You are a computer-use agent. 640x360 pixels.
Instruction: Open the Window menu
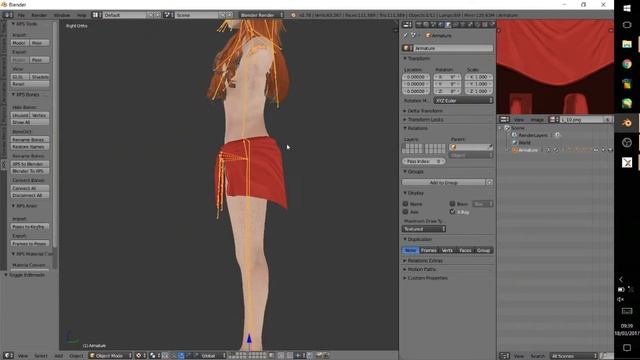[x=62, y=15]
